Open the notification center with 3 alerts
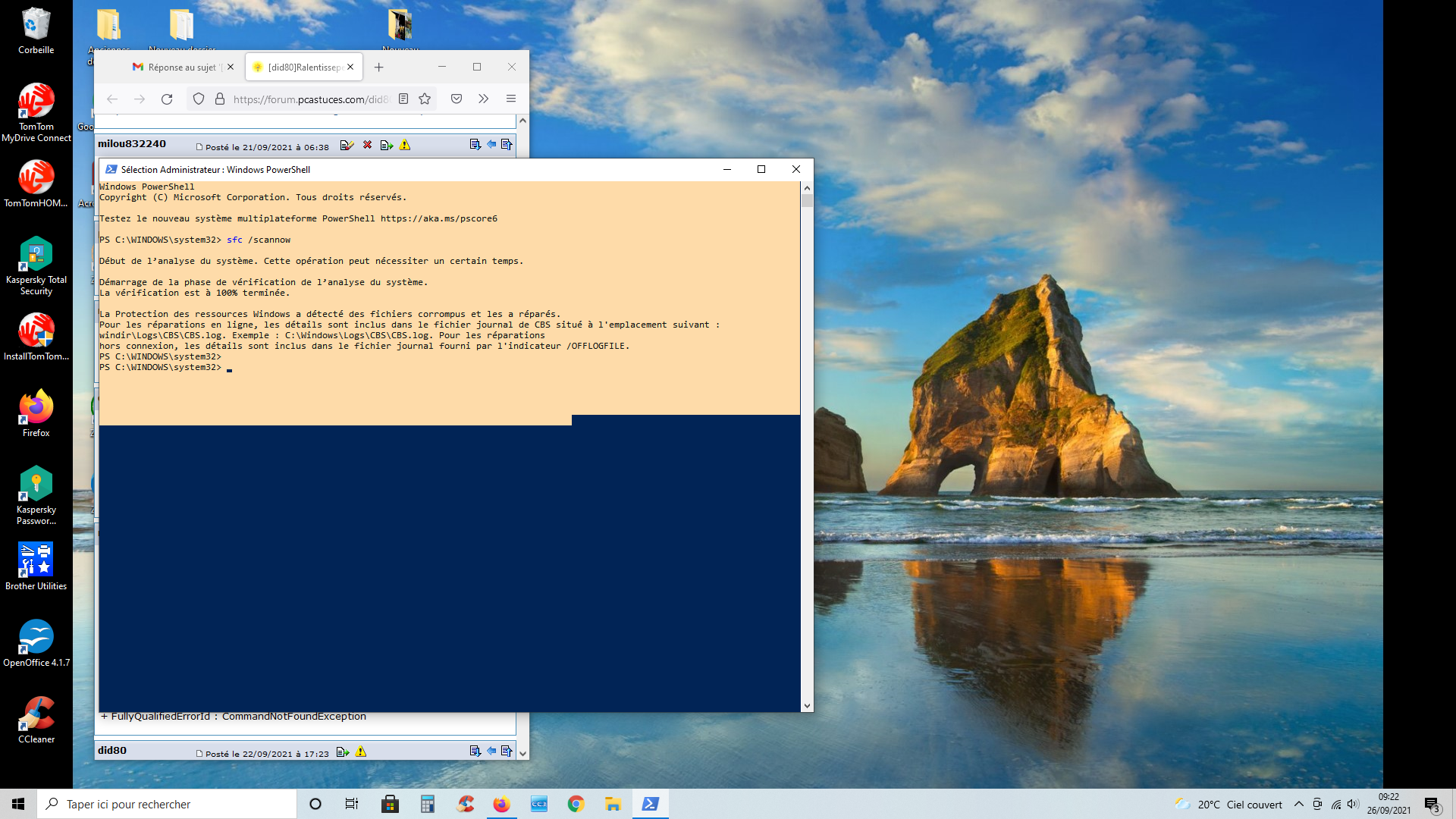Viewport: 1456px width, 819px height. pyautogui.click(x=1432, y=805)
